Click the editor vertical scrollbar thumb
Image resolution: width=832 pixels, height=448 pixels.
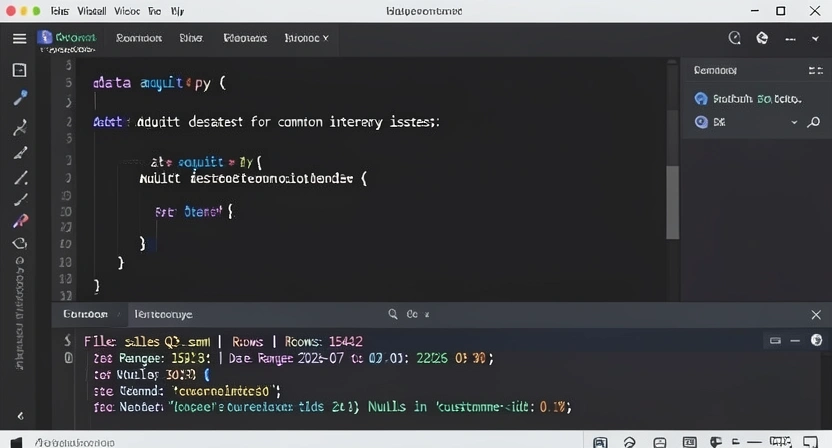(672, 202)
